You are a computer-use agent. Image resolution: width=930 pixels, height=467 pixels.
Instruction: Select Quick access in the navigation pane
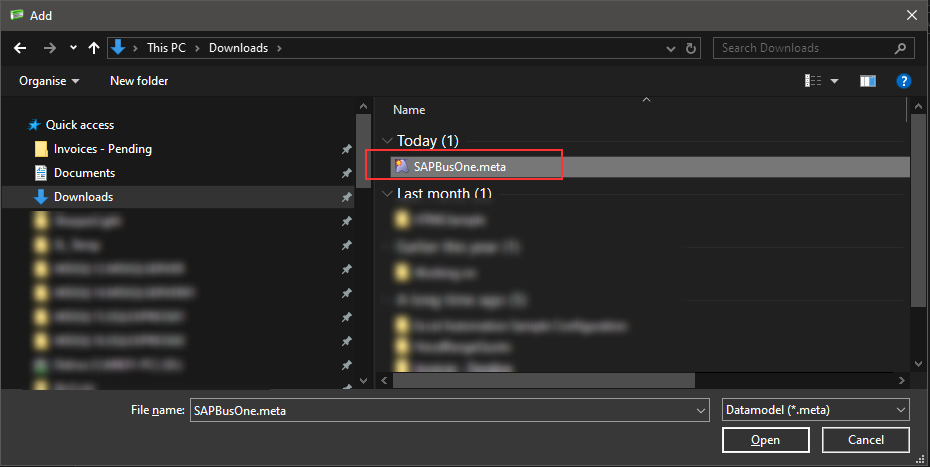pos(80,125)
